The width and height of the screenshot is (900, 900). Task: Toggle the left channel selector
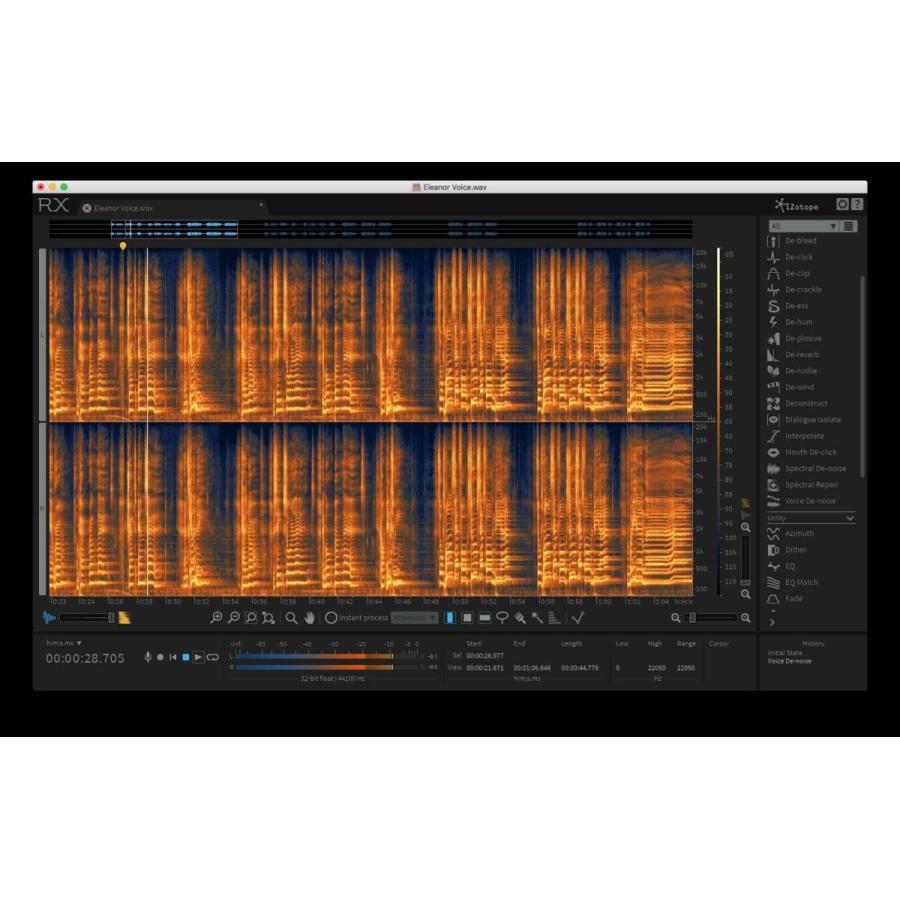click(x=42, y=335)
